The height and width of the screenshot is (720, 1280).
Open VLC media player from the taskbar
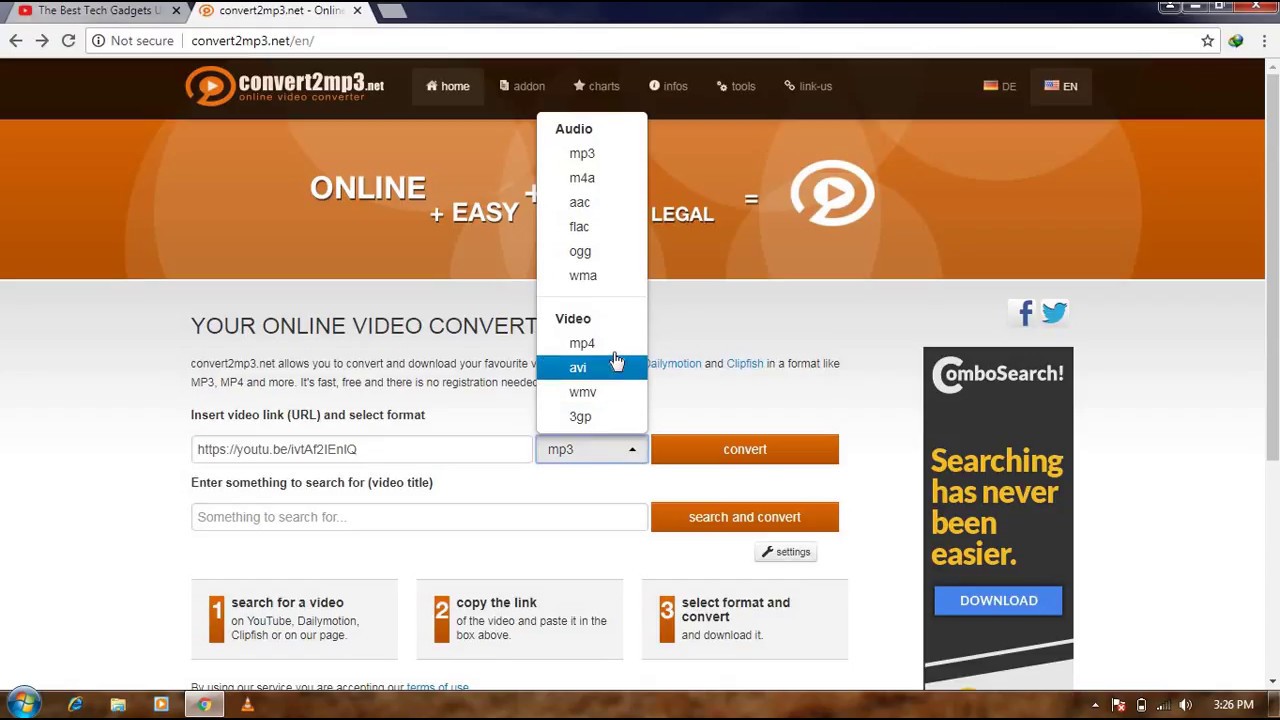pyautogui.click(x=247, y=705)
